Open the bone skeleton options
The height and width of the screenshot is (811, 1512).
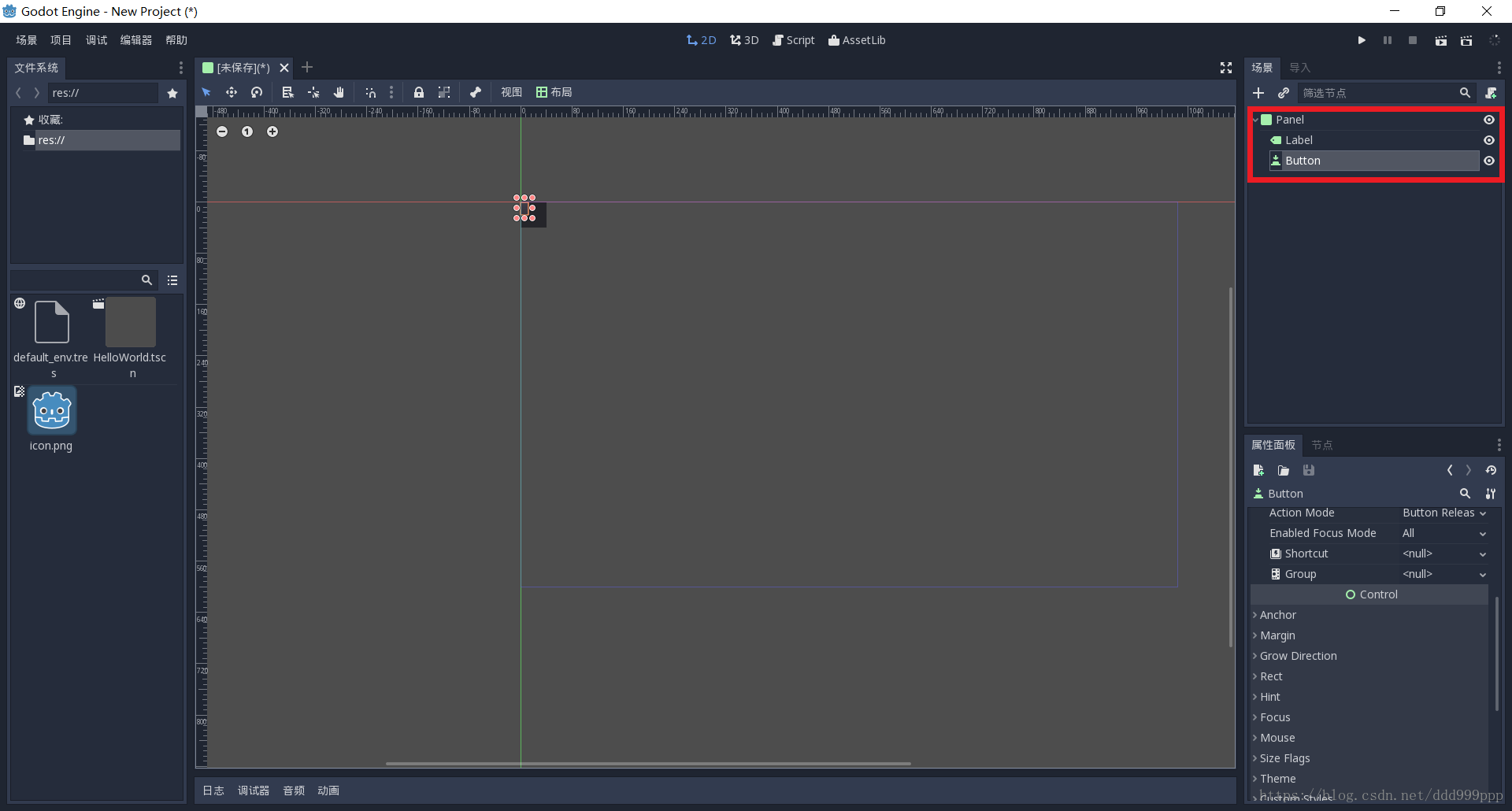click(476, 92)
